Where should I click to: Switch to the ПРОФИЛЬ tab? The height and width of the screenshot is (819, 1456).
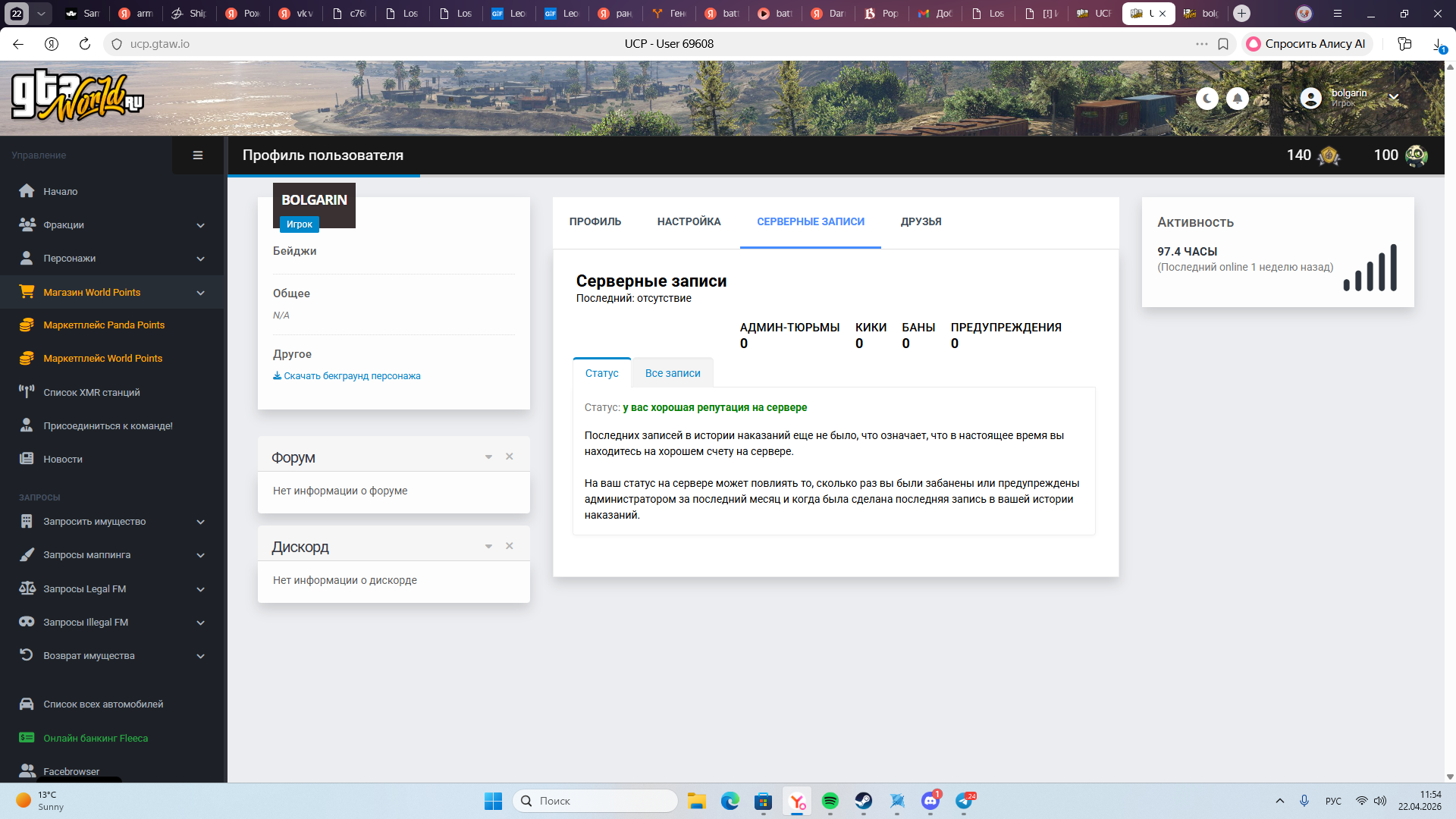pyautogui.click(x=595, y=222)
